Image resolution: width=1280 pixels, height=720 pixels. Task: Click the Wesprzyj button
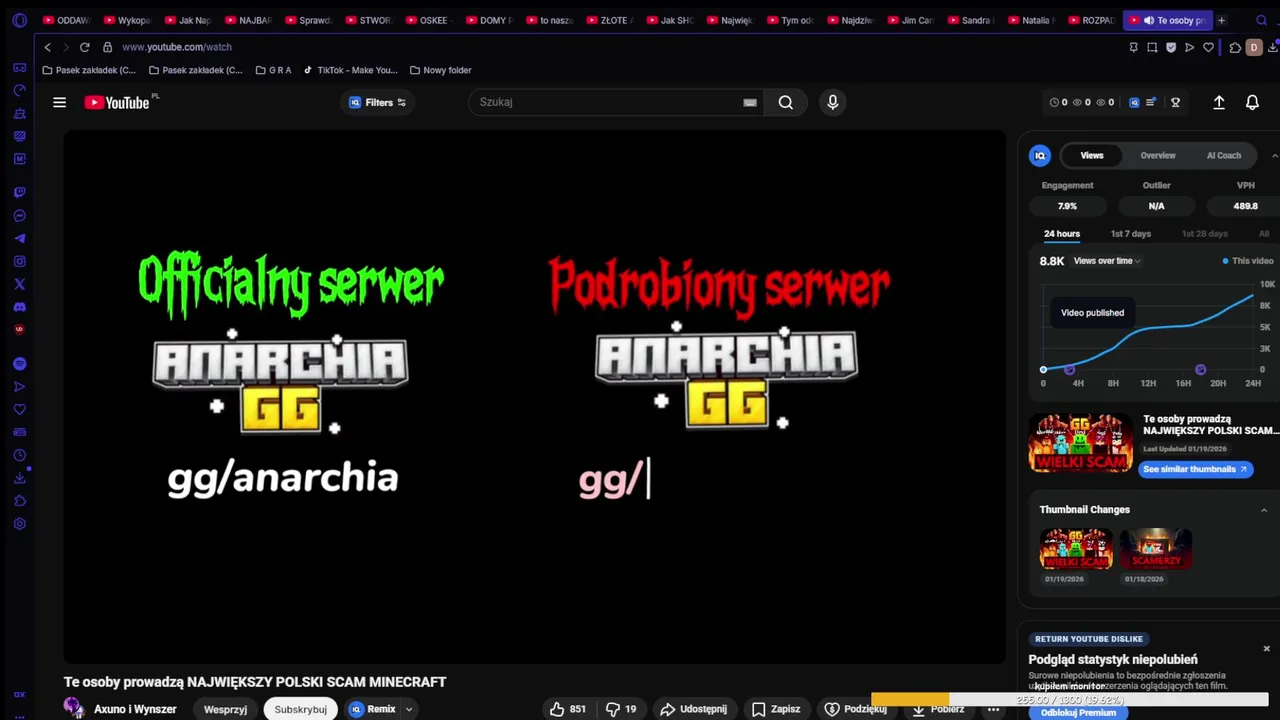click(225, 709)
